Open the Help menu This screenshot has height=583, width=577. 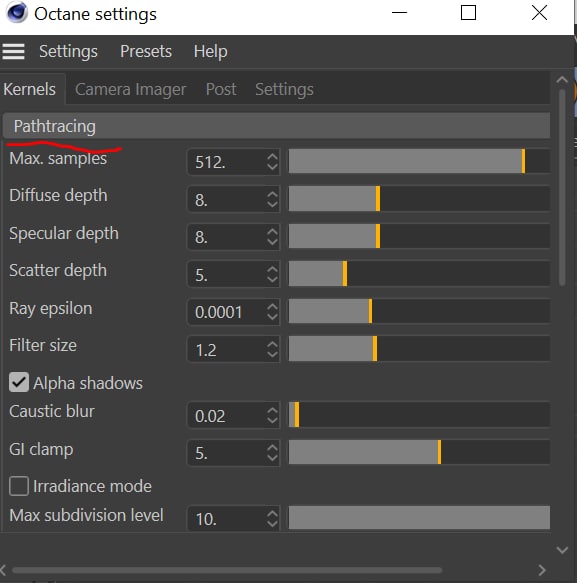coord(210,51)
